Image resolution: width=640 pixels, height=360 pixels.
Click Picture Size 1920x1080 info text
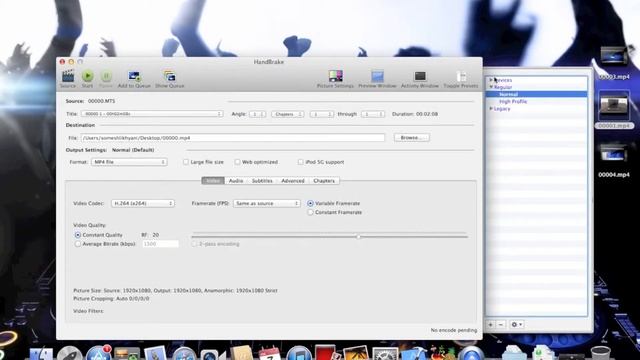(x=175, y=291)
